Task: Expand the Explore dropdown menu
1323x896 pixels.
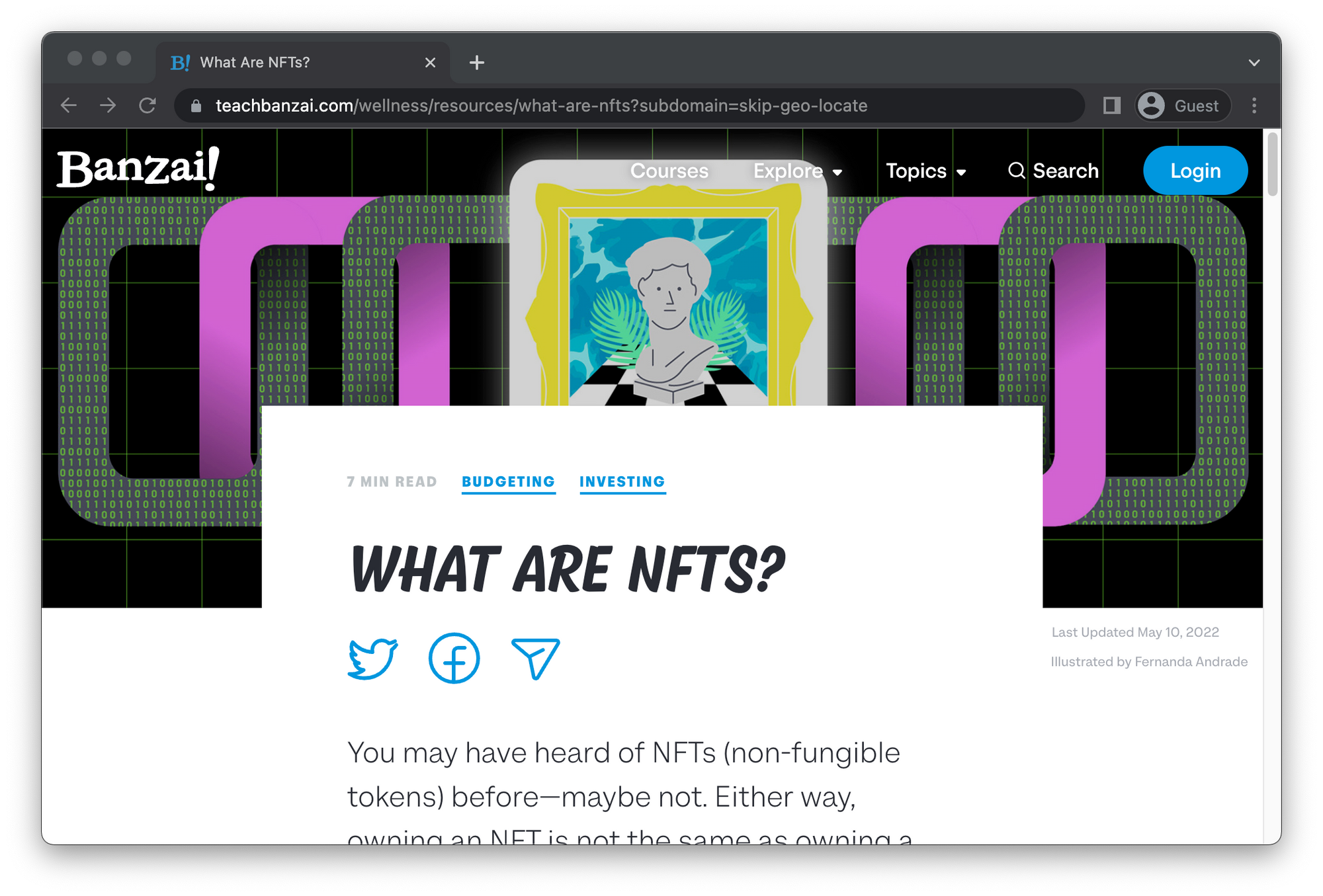Action: 797,171
